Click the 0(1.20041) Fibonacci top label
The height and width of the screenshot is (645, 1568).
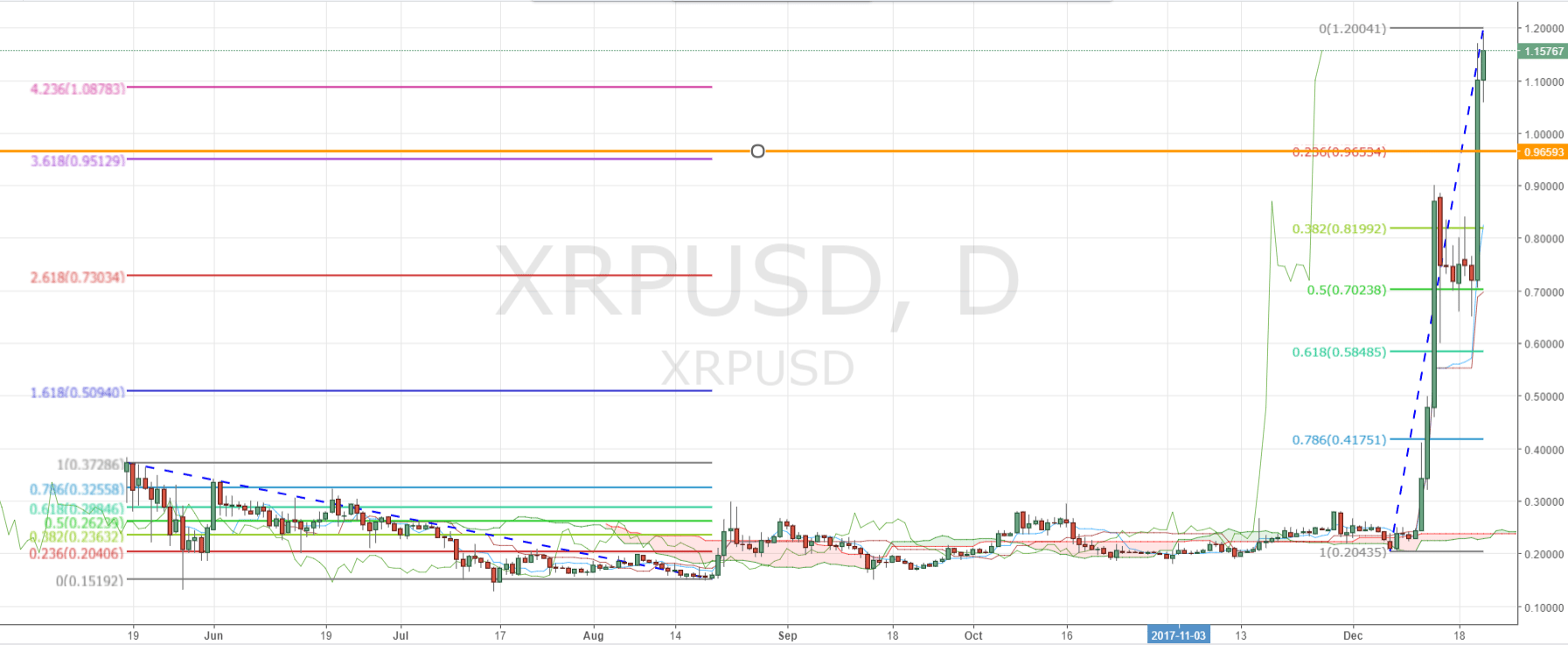point(1352,29)
